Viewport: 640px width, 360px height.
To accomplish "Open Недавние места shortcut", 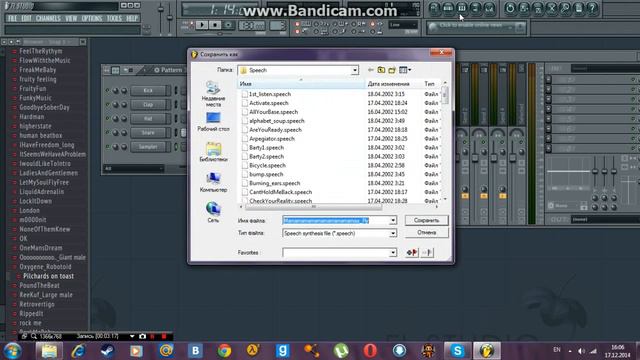I will (213, 94).
